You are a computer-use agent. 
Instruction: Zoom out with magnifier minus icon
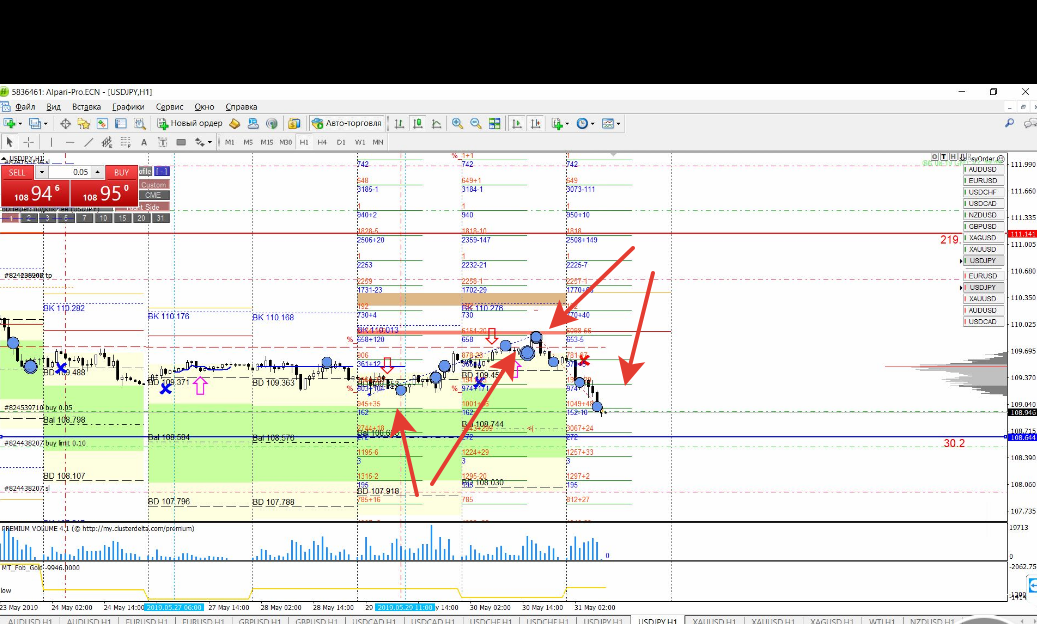[476, 124]
